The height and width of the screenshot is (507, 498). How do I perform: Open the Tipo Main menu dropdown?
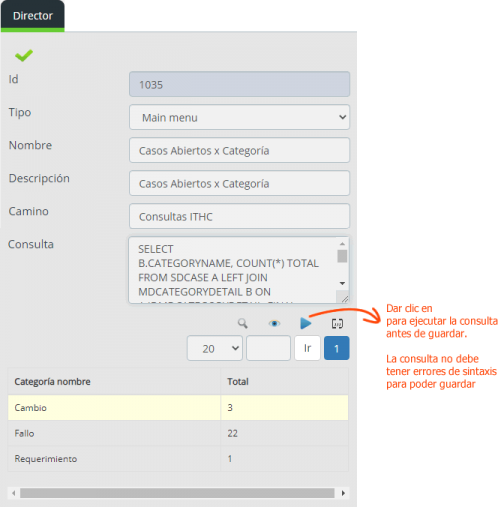239,117
